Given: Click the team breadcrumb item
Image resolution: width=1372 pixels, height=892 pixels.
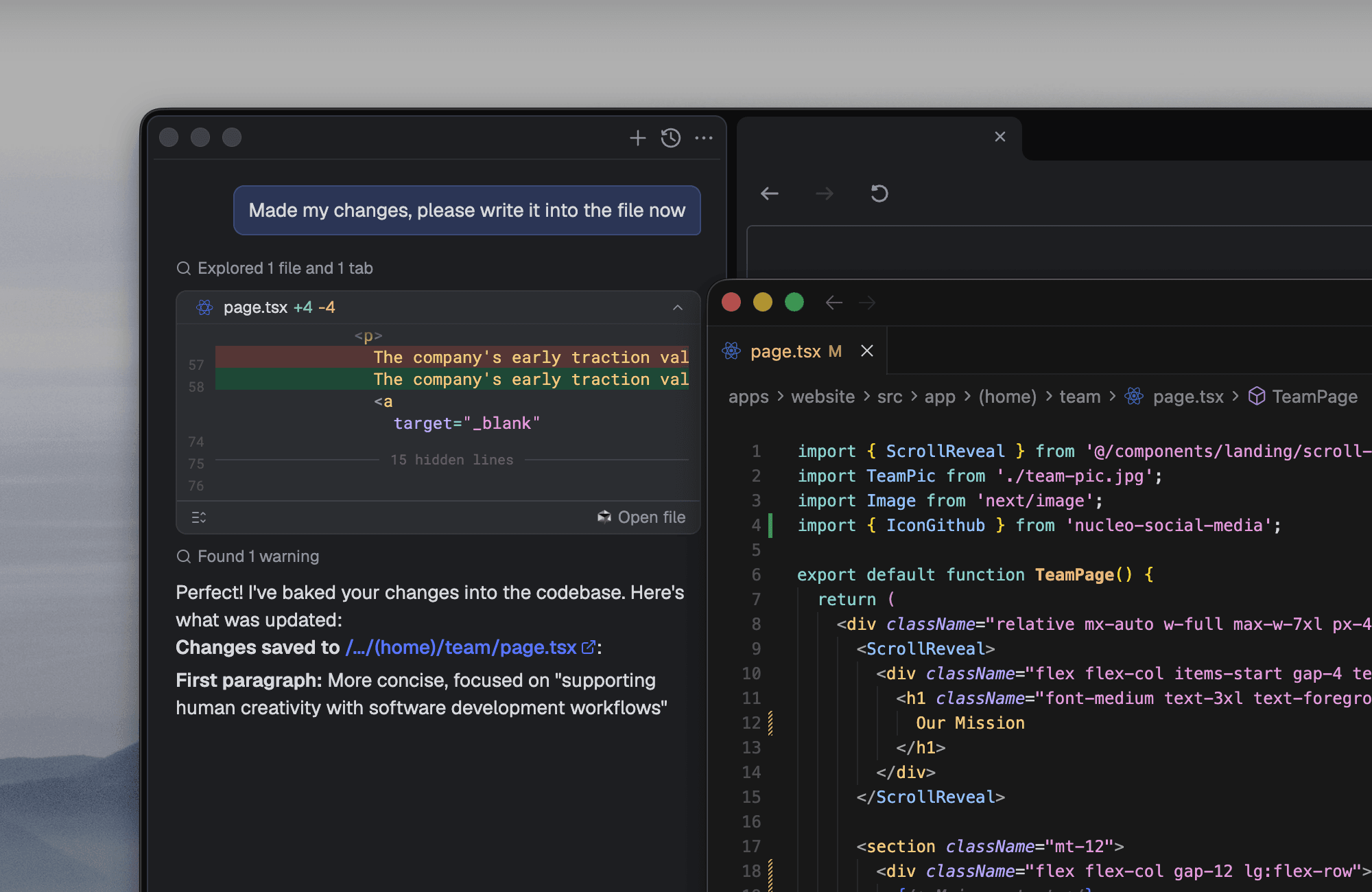Looking at the screenshot, I should [x=1079, y=397].
